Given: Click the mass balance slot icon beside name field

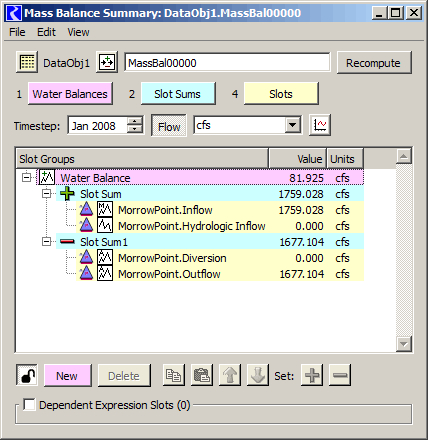Looking at the screenshot, I should (107, 62).
